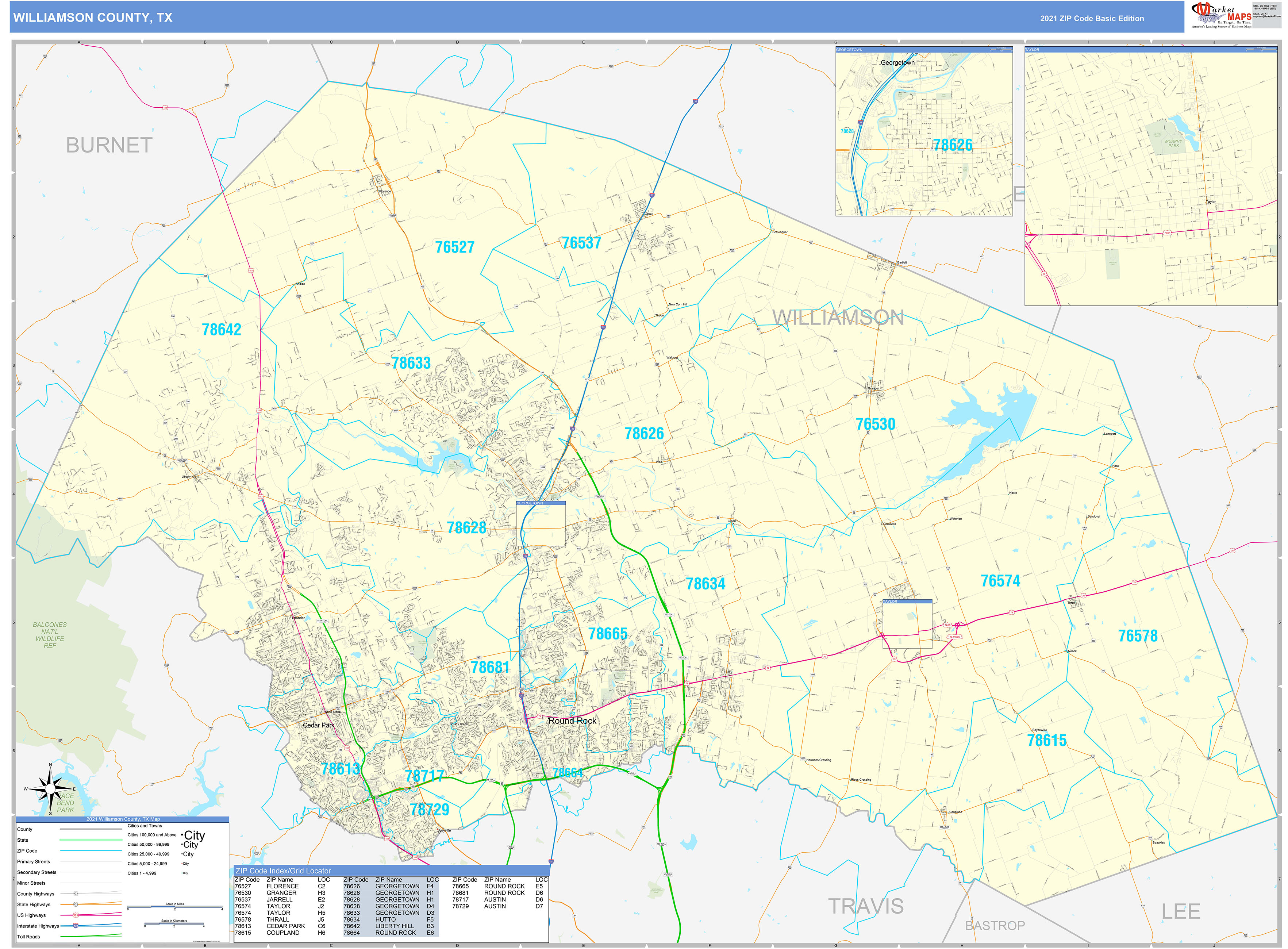Click the County Highways marker in legend
1288x949 pixels.
pyautogui.click(x=75, y=893)
